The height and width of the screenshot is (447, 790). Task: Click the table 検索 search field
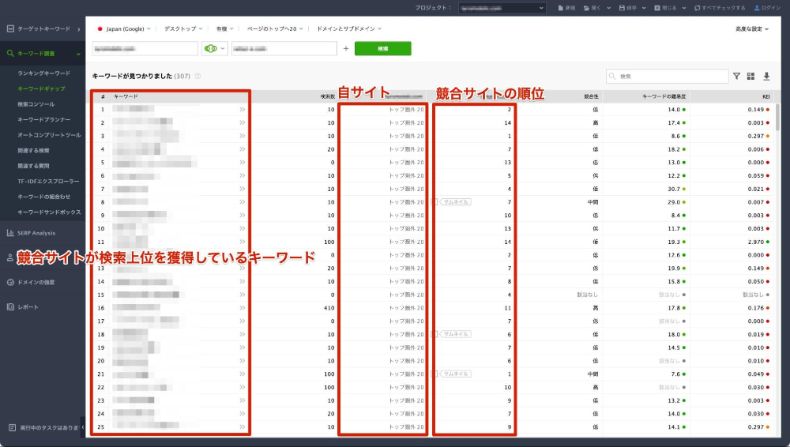pos(667,76)
